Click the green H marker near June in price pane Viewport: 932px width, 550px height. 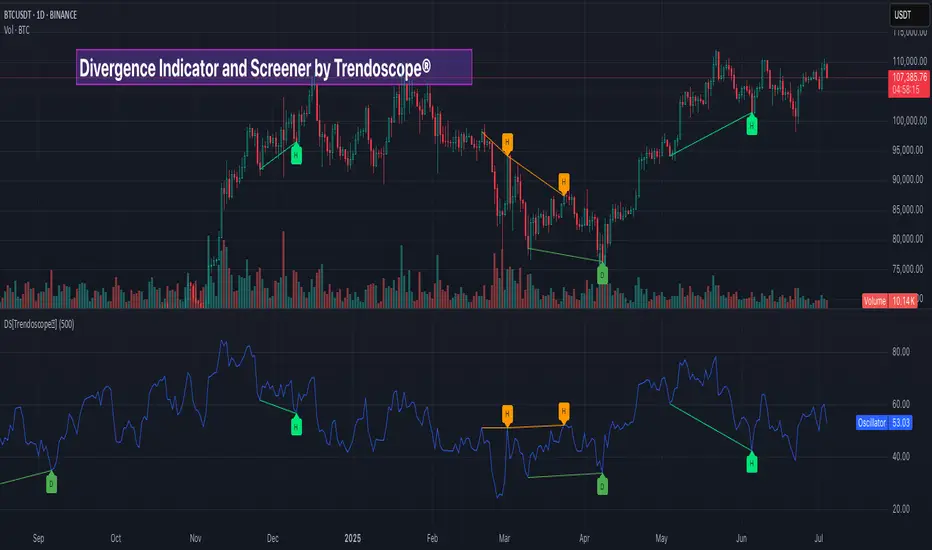coord(752,124)
